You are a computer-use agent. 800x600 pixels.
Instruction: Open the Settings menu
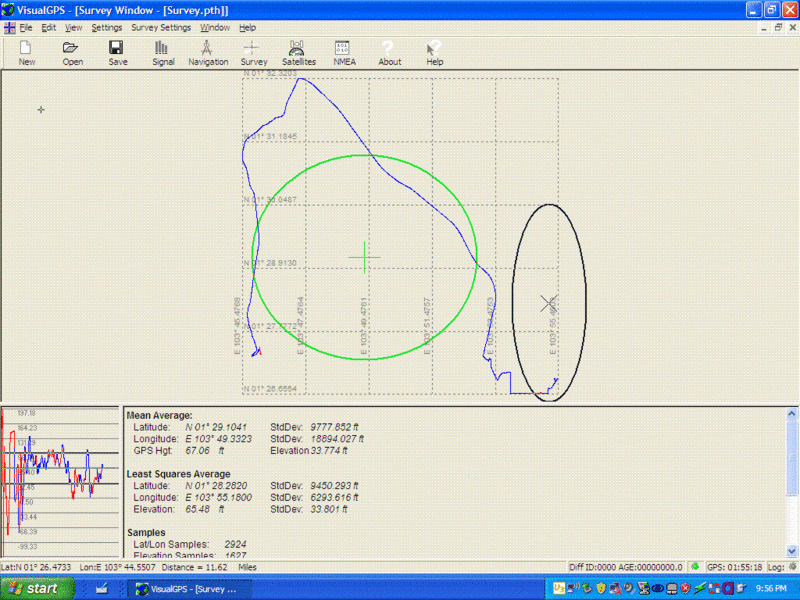[107, 28]
